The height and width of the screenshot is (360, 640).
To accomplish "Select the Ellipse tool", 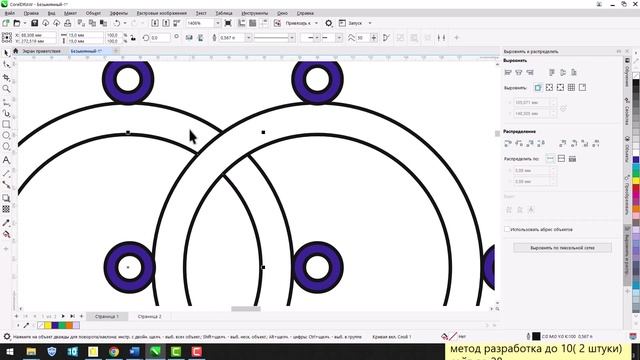I will pyautogui.click(x=6, y=135).
